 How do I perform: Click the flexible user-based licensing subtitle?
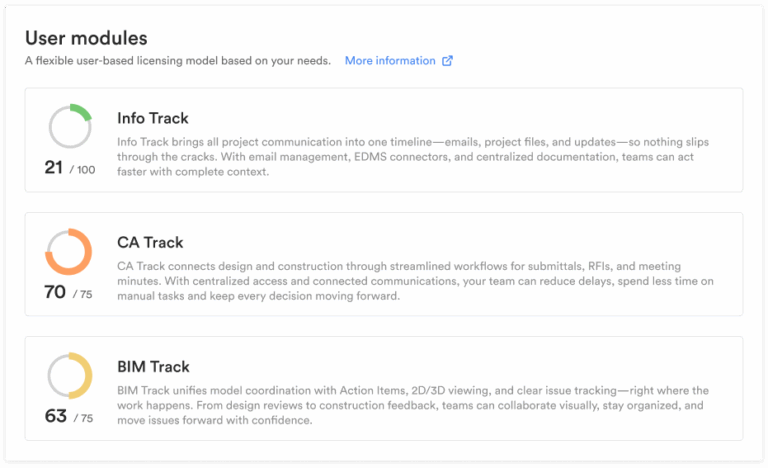click(178, 61)
